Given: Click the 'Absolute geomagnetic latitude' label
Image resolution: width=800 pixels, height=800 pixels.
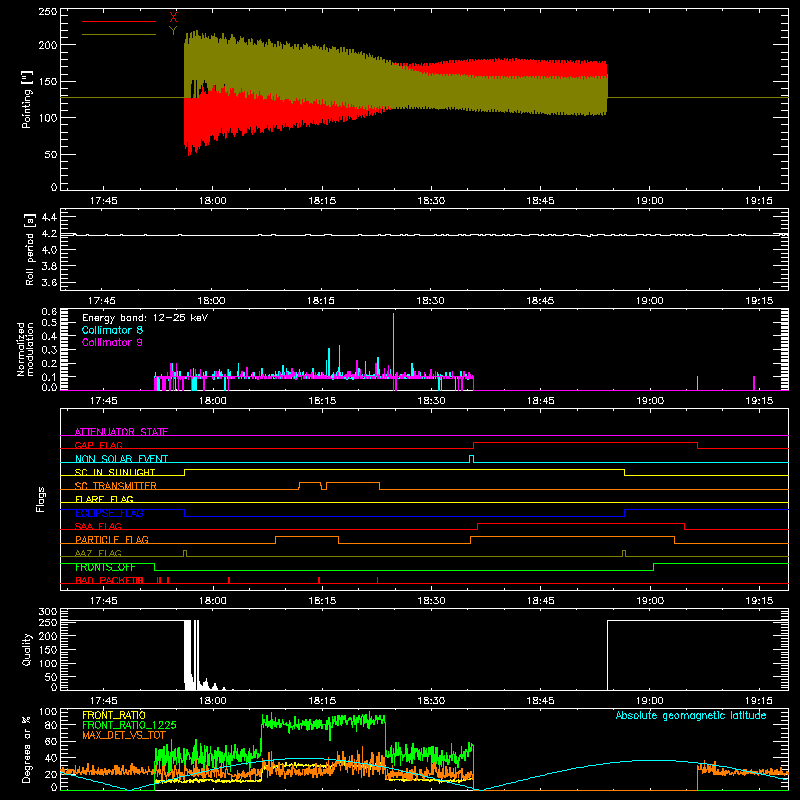Looking at the screenshot, I should (x=691, y=715).
